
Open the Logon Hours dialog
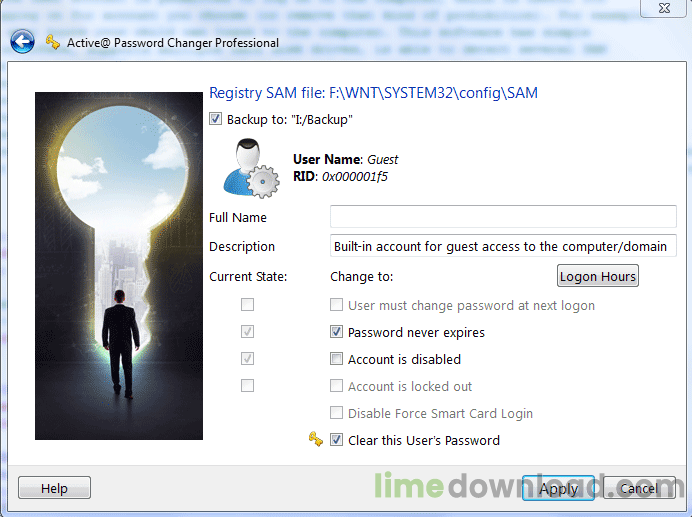pos(598,276)
